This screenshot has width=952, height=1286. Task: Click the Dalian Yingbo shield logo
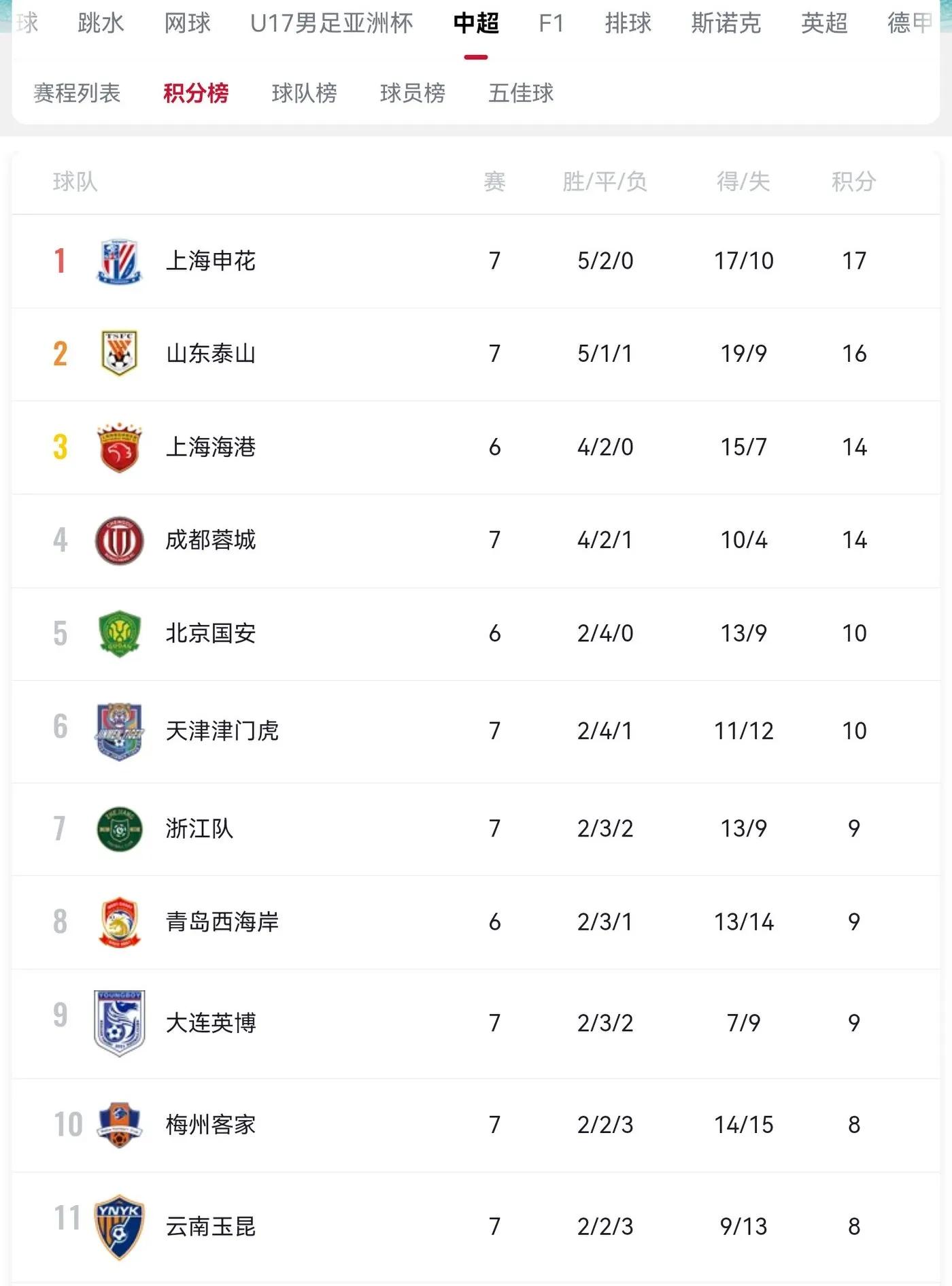[x=119, y=1023]
